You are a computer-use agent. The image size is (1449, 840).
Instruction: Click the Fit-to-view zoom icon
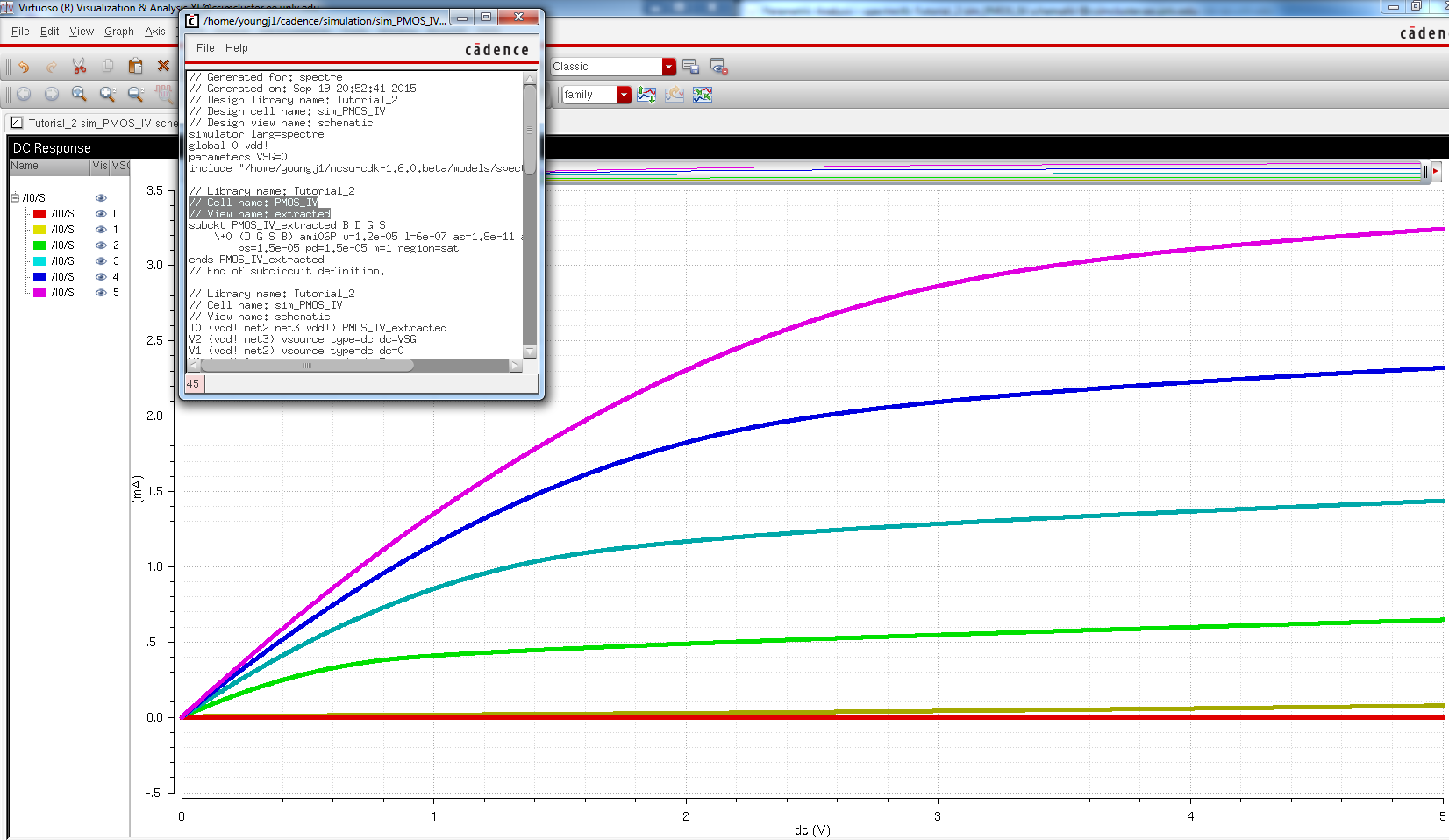click(78, 94)
